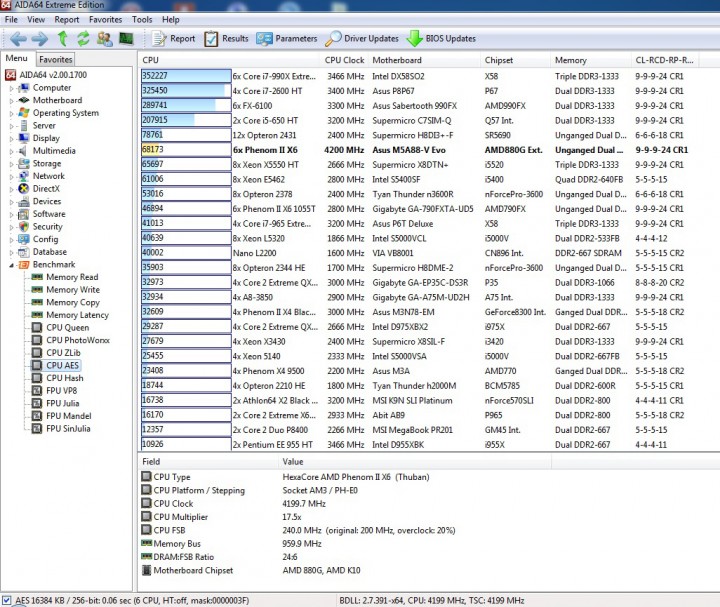Open Parameters from the toolbar
The image size is (720, 607).
[x=287, y=39]
